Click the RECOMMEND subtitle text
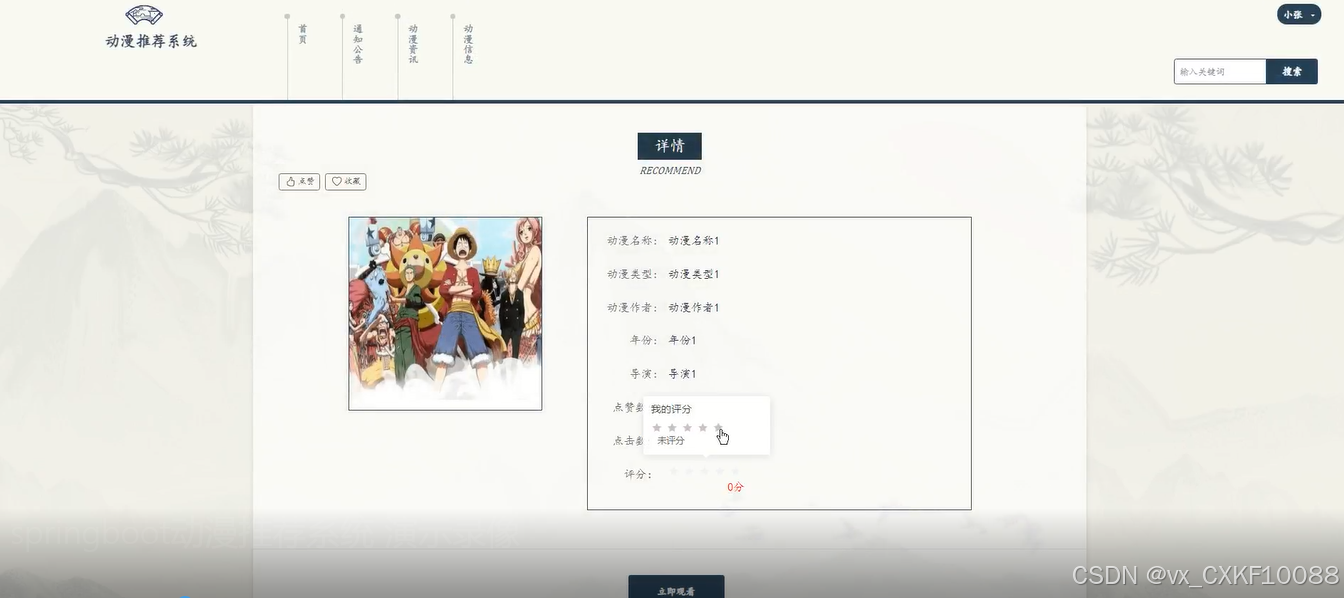 [x=670, y=171]
